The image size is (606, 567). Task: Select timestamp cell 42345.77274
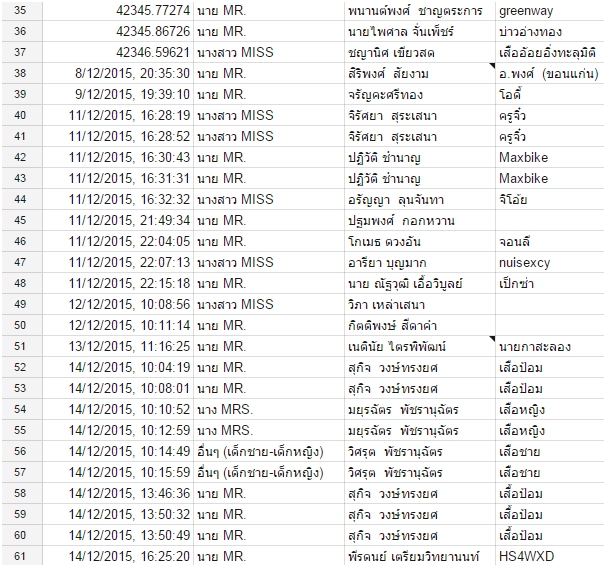pos(118,10)
